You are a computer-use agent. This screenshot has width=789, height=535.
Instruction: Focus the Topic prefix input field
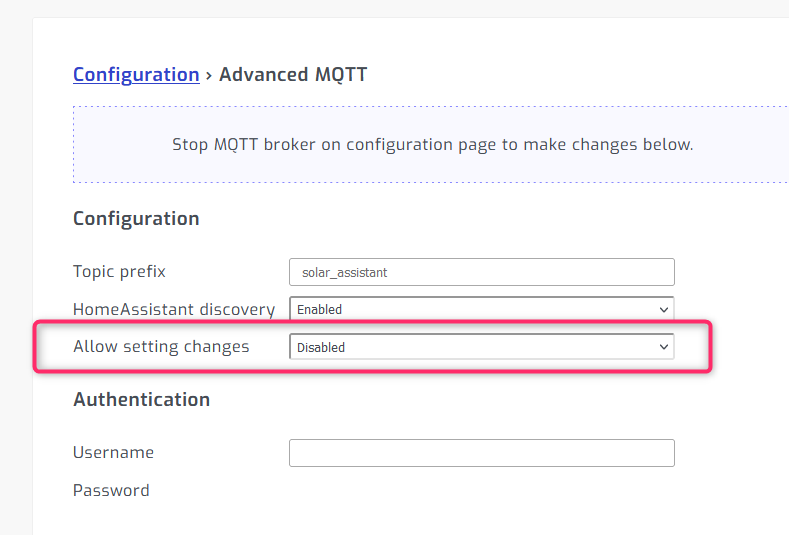(x=482, y=272)
